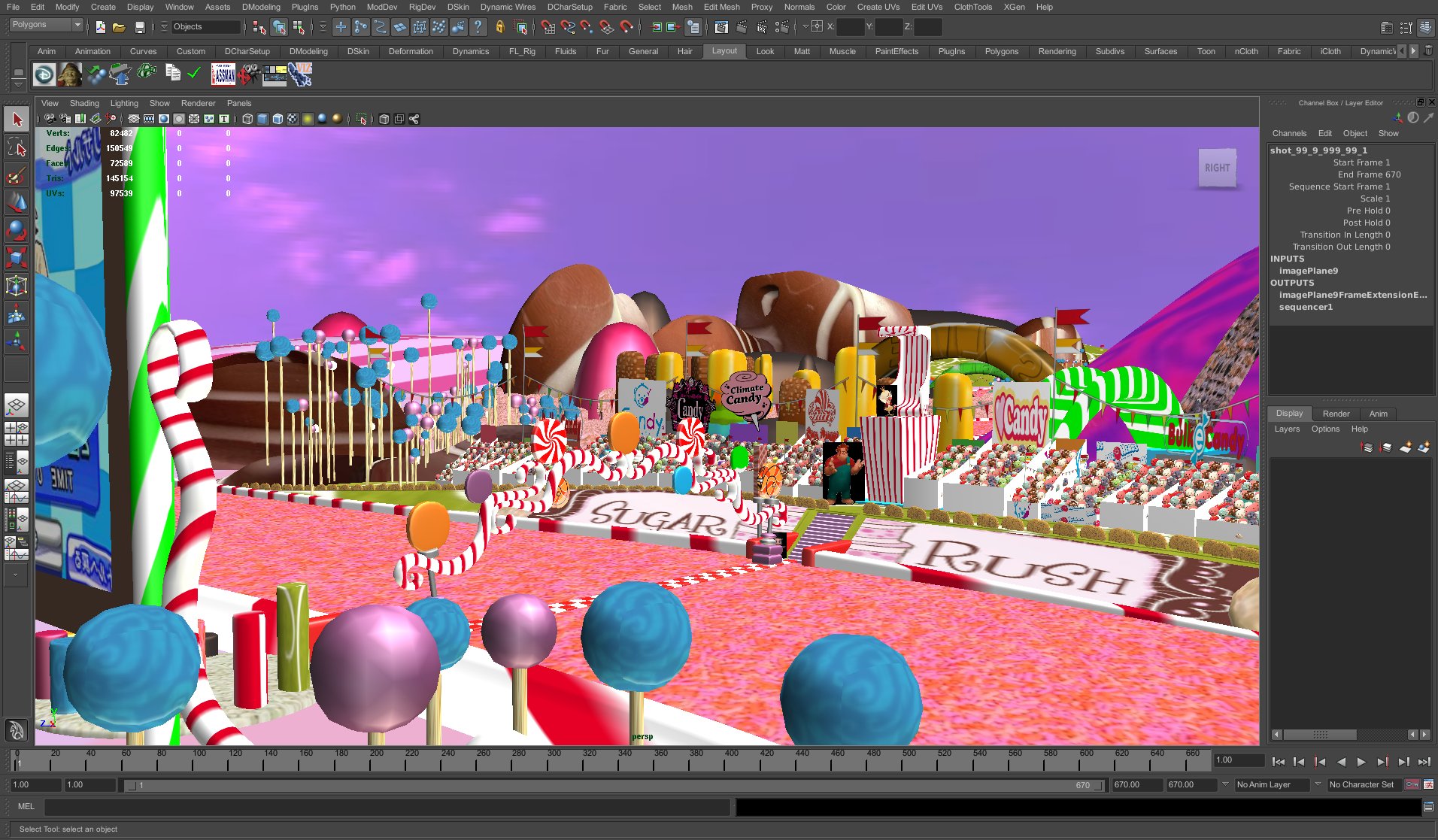Open the script editor icon
The height and width of the screenshot is (840, 1438).
point(1427,807)
